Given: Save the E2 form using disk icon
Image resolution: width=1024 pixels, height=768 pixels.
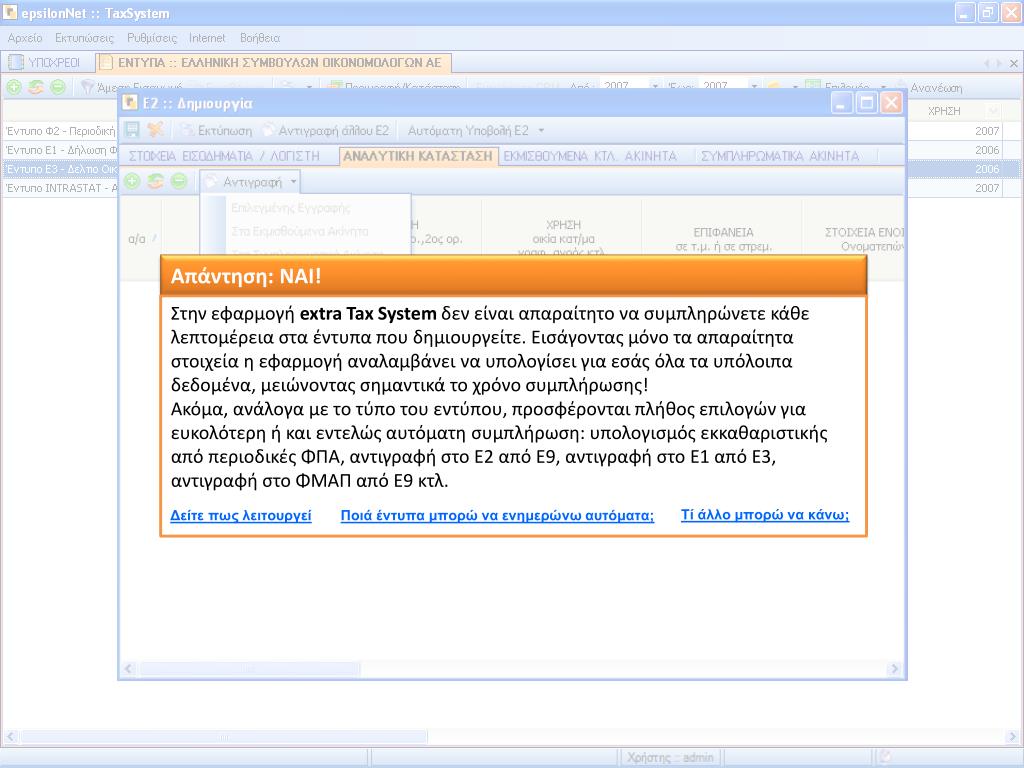Looking at the screenshot, I should (132, 130).
